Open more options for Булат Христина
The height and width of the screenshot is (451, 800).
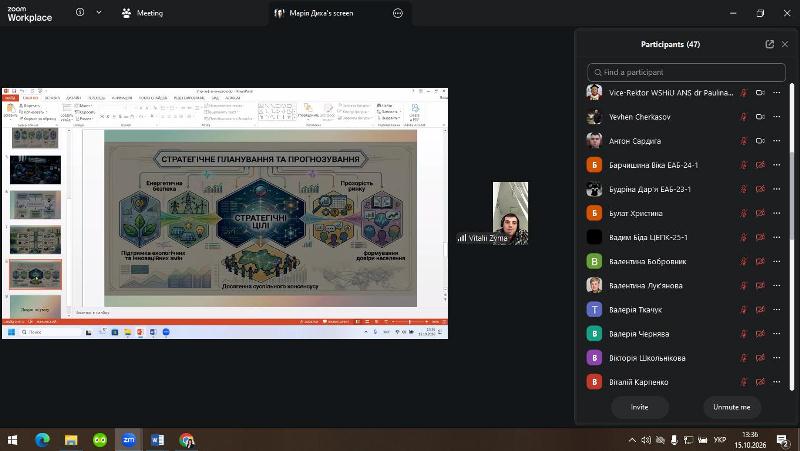pos(777,213)
